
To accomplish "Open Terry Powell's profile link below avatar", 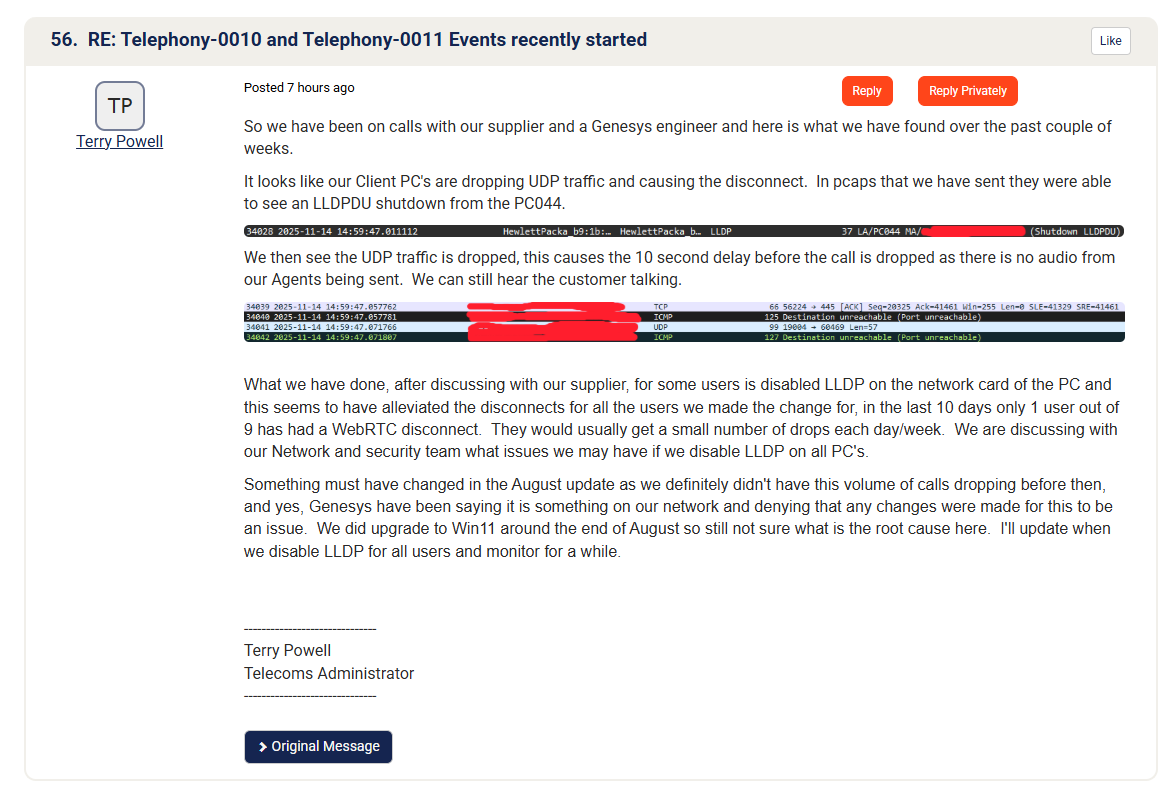I will [x=119, y=141].
